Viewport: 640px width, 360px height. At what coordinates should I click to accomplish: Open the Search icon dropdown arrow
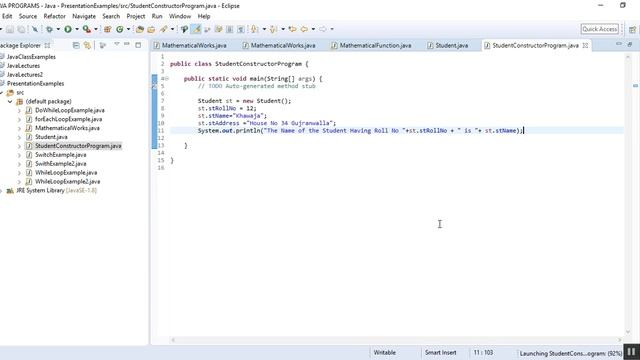(172, 29)
